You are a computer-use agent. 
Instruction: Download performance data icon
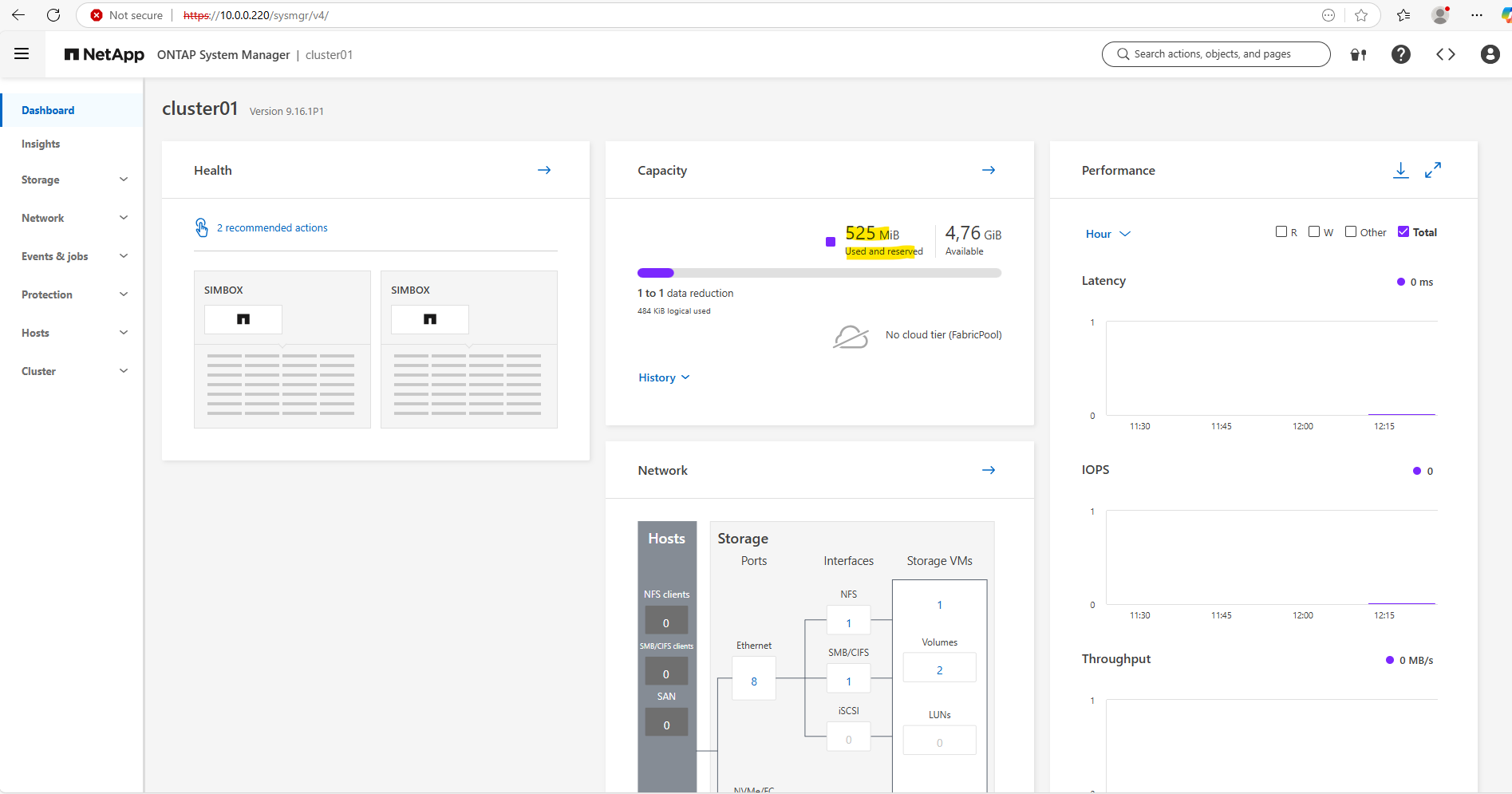point(1400,170)
